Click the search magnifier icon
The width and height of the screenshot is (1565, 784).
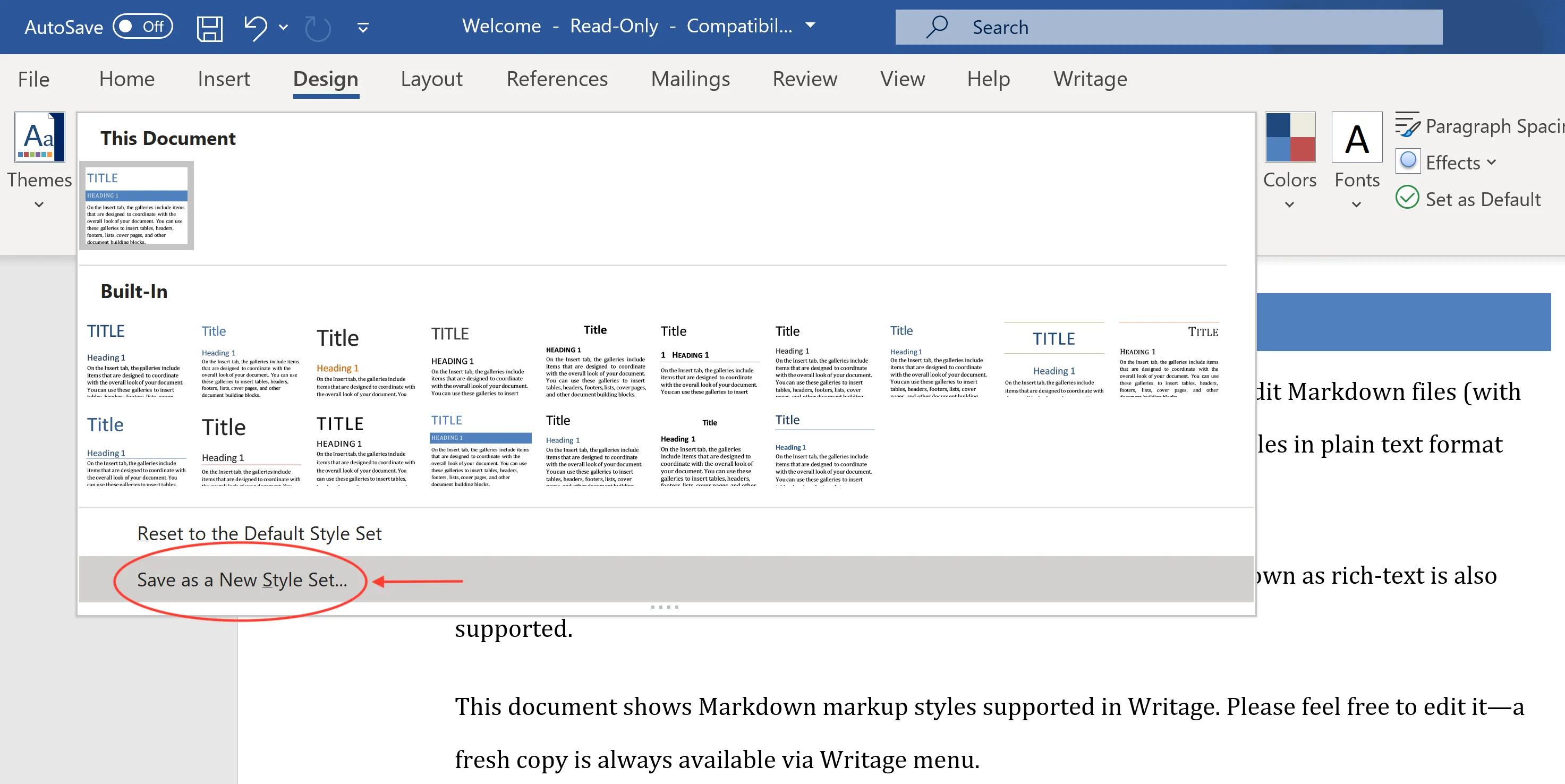[936, 27]
